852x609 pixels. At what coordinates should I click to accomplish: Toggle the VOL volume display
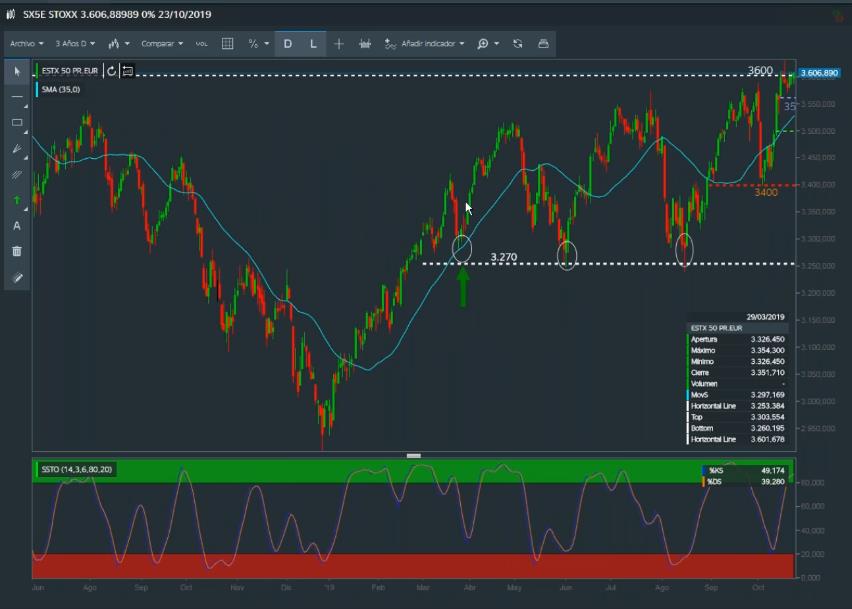(x=202, y=44)
